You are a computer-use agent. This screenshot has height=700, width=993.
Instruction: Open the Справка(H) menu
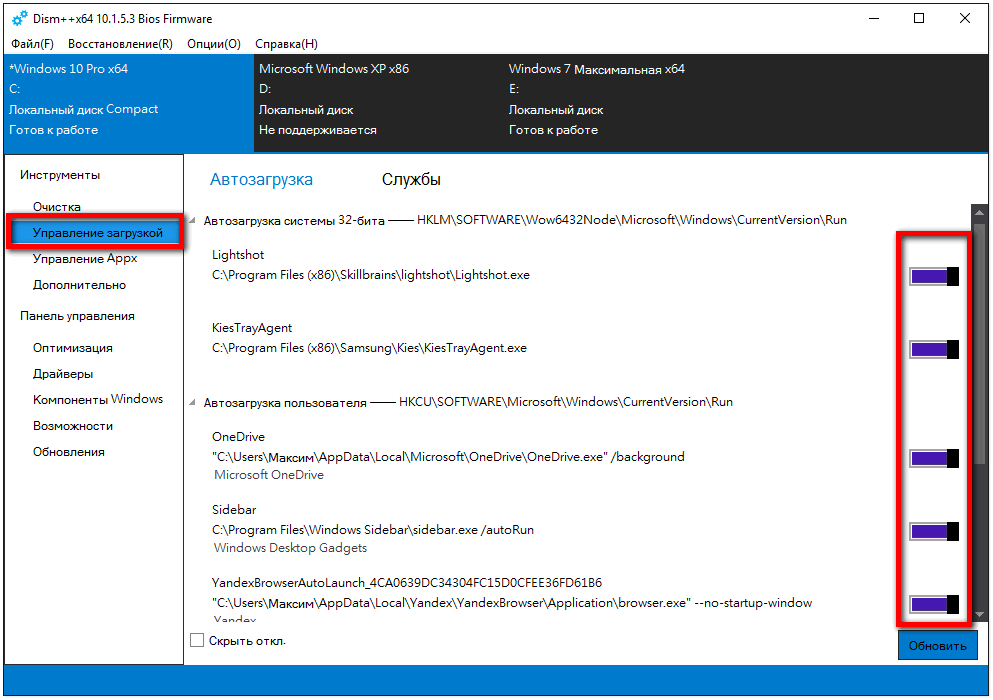[x=286, y=44]
